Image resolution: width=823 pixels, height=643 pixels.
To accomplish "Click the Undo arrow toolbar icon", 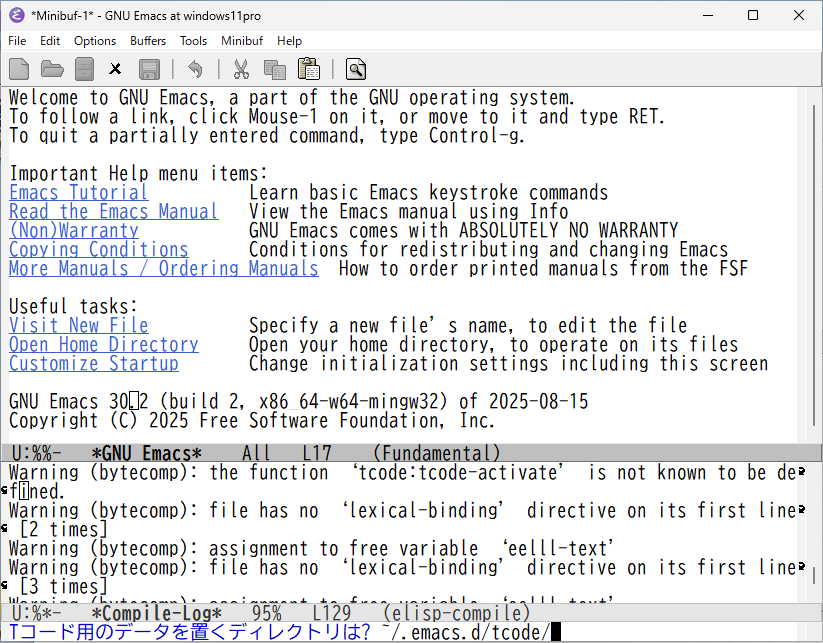I will coord(195,69).
